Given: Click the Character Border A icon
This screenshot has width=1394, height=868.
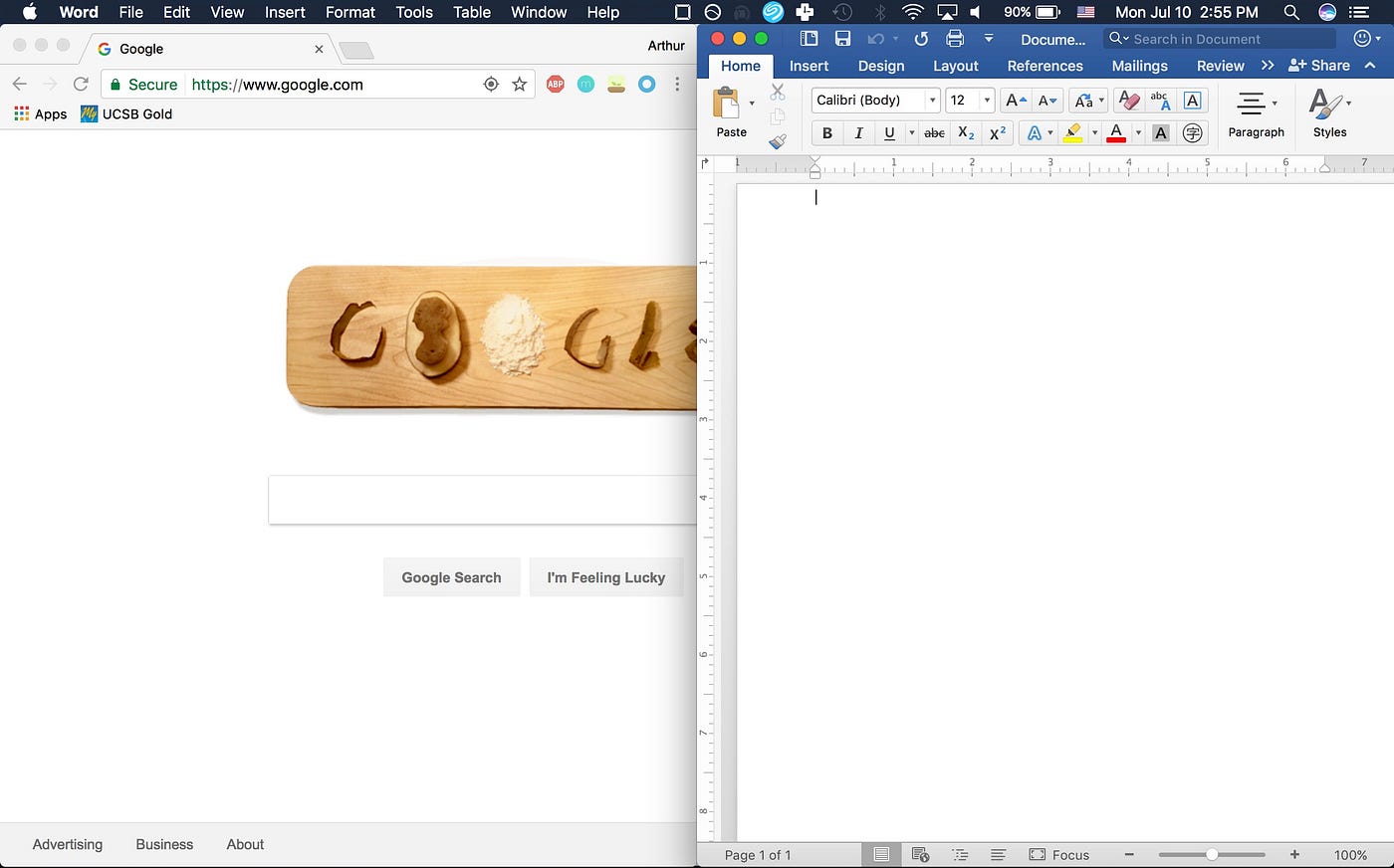Looking at the screenshot, I should (1192, 101).
